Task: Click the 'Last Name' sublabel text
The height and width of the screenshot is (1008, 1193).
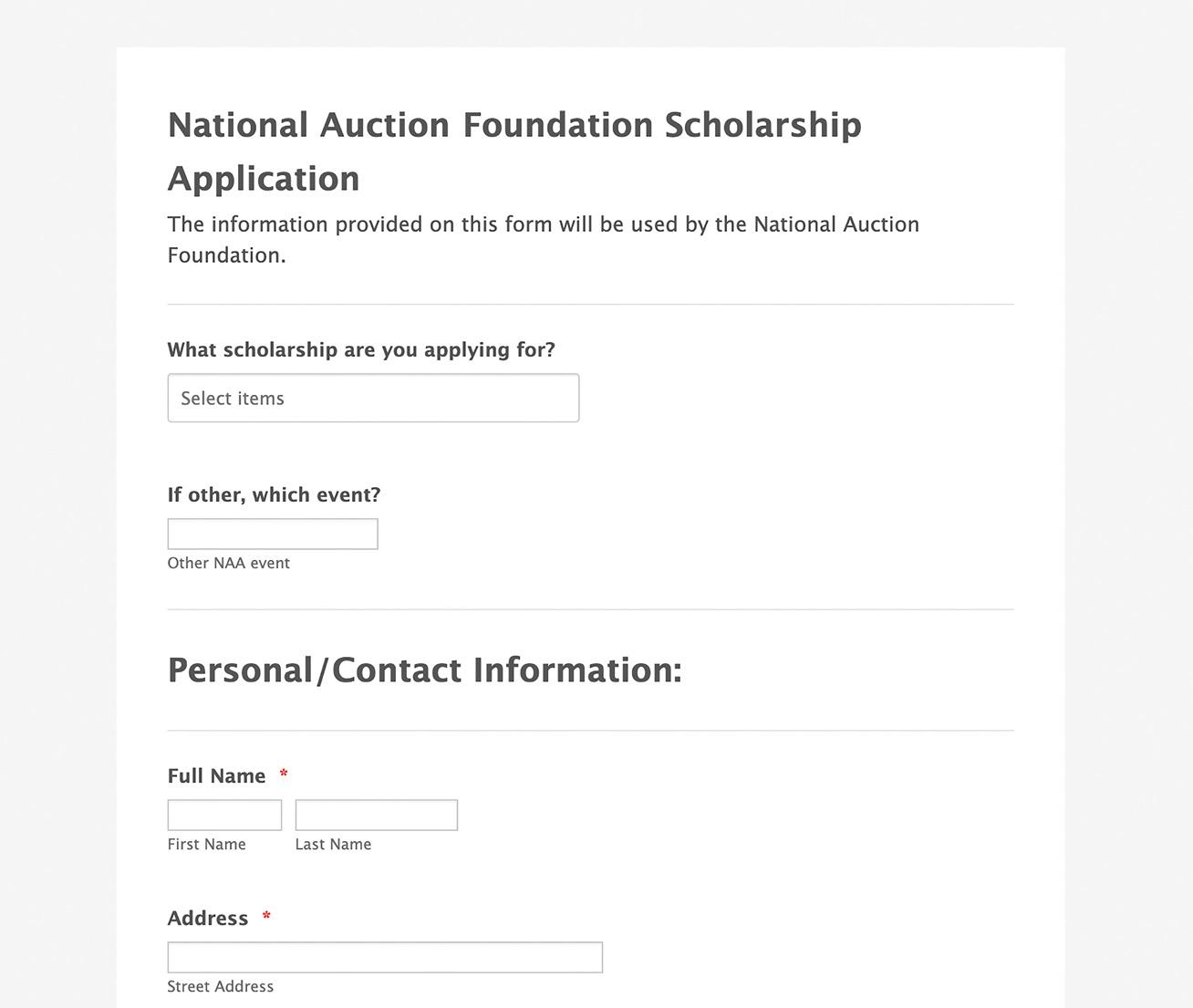Action: 333,845
